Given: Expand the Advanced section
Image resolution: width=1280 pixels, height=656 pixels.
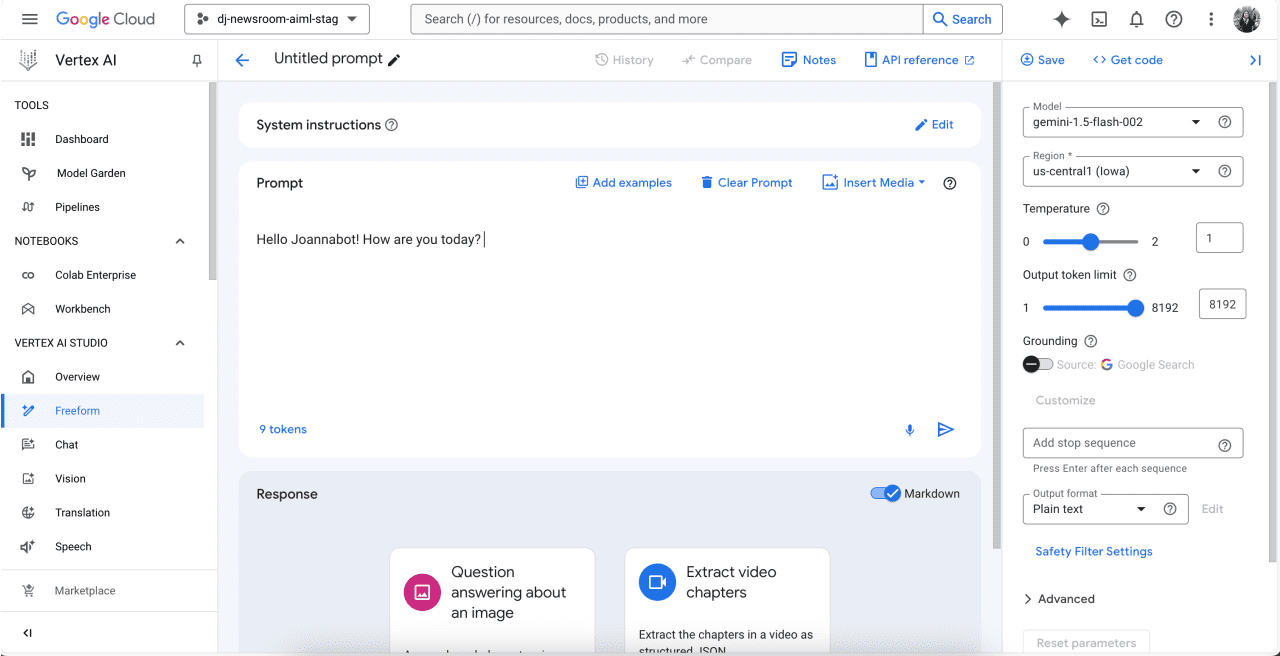Looking at the screenshot, I should tap(1059, 599).
